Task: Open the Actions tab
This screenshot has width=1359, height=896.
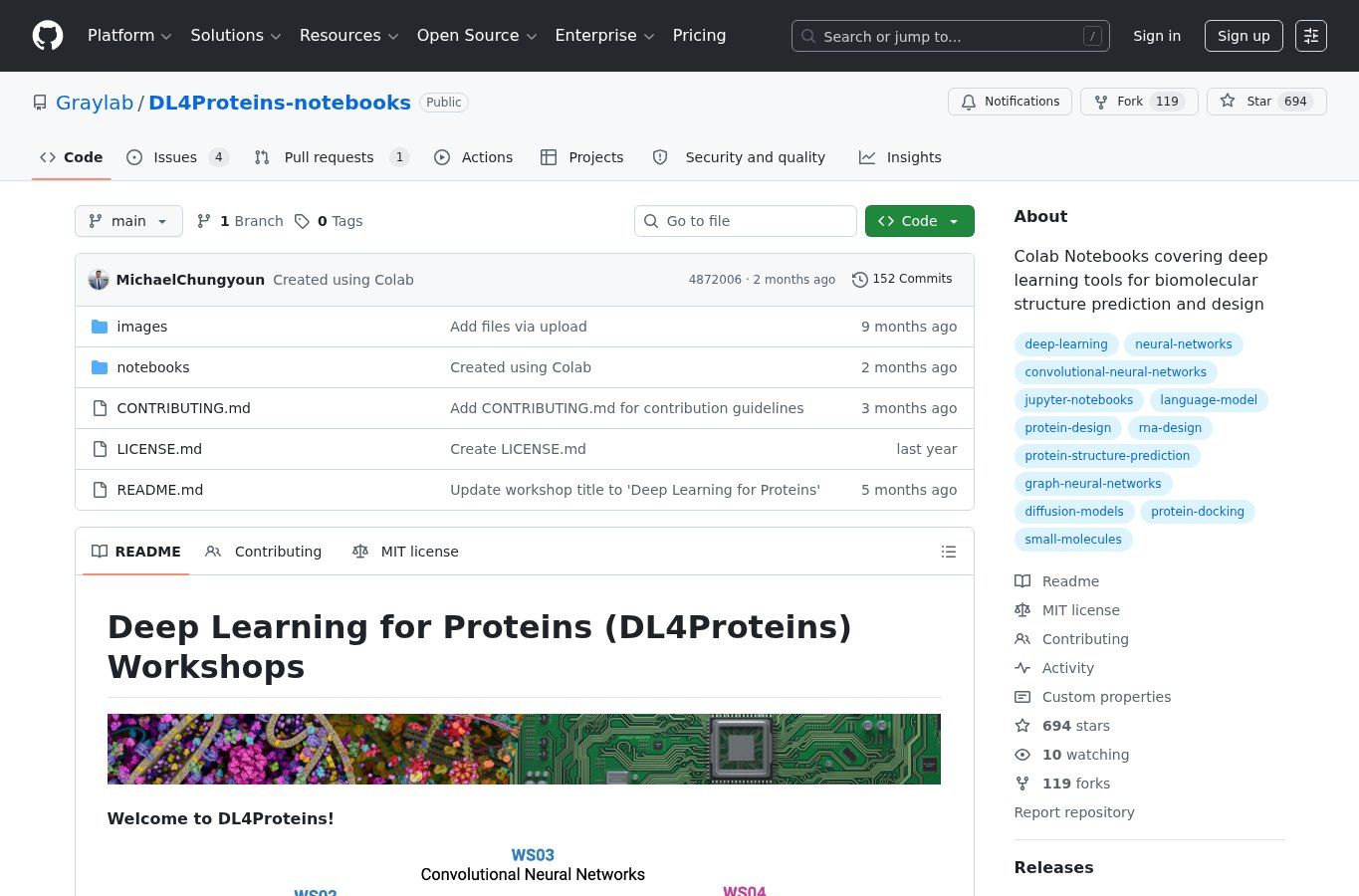Action: (474, 157)
